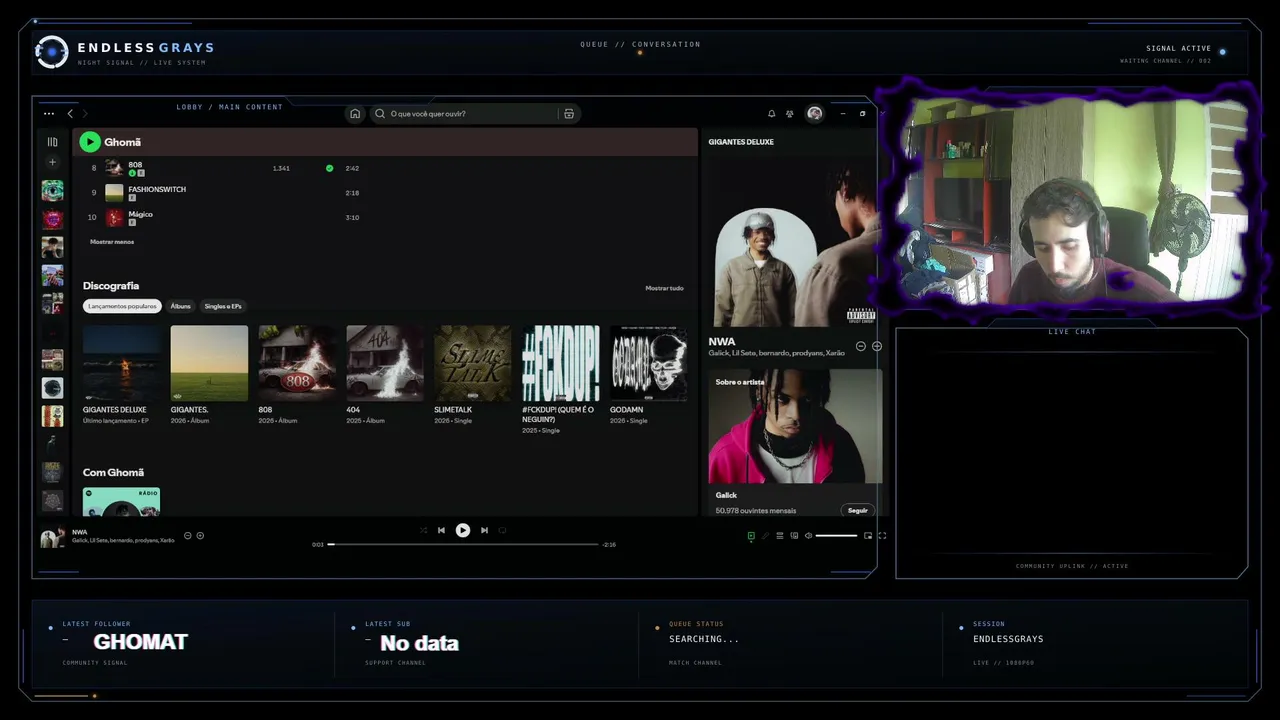Collapse tracks with Mostrar menos

pos(112,242)
